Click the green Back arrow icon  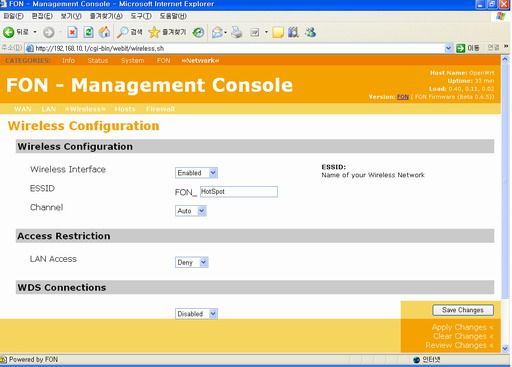point(9,32)
